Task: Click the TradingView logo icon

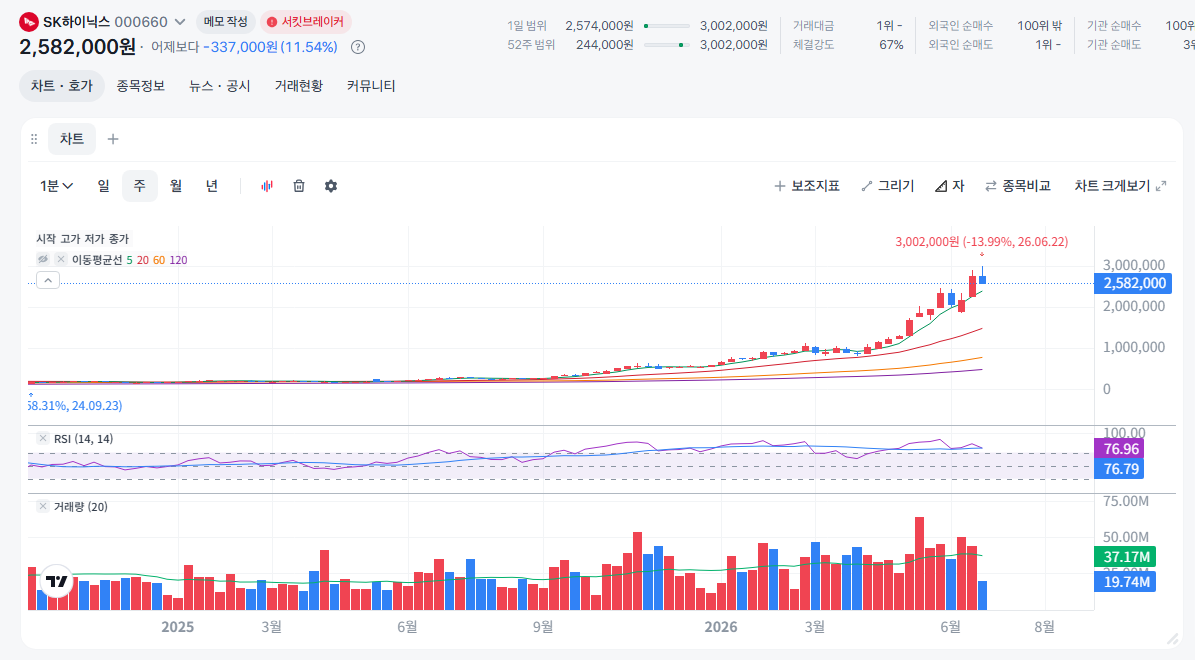Action: [x=56, y=582]
